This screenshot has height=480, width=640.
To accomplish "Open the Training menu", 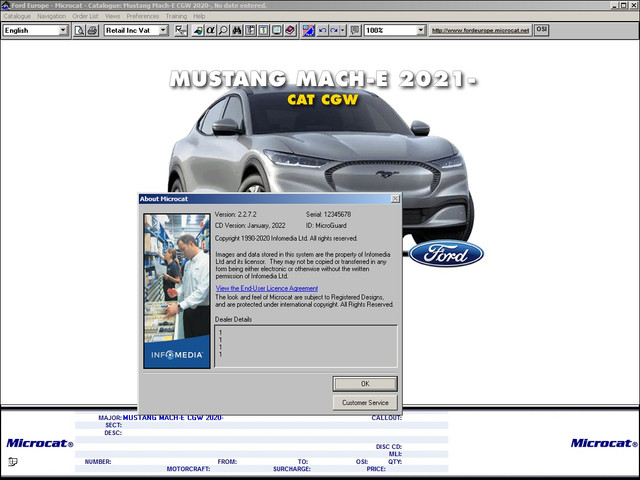I will coord(176,16).
